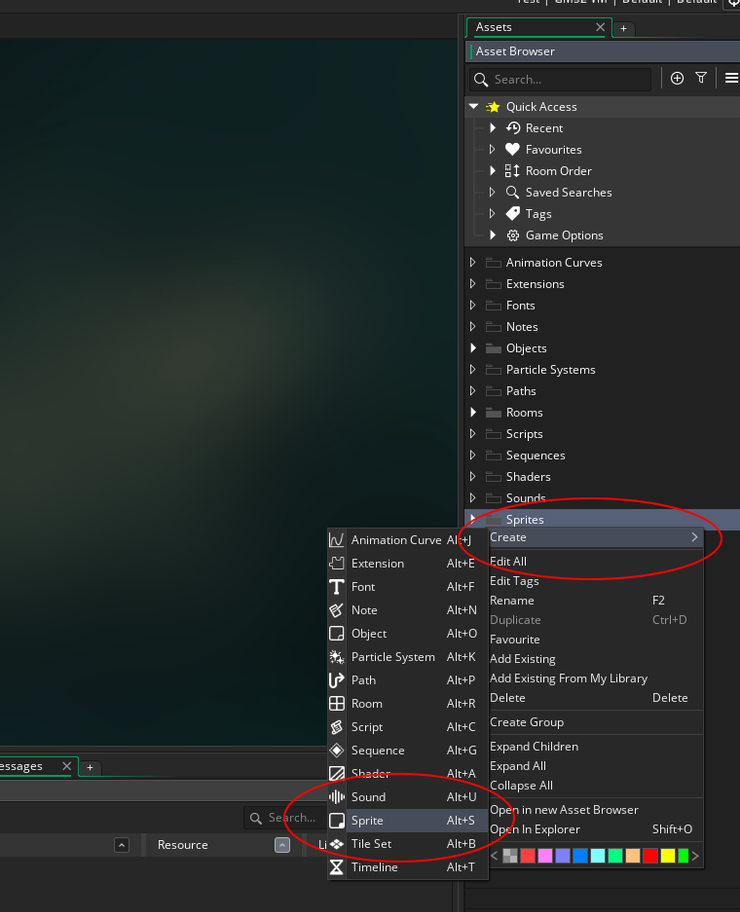Image resolution: width=740 pixels, height=912 pixels.
Task: Click the Room grid icon in submenu
Action: [337, 704]
